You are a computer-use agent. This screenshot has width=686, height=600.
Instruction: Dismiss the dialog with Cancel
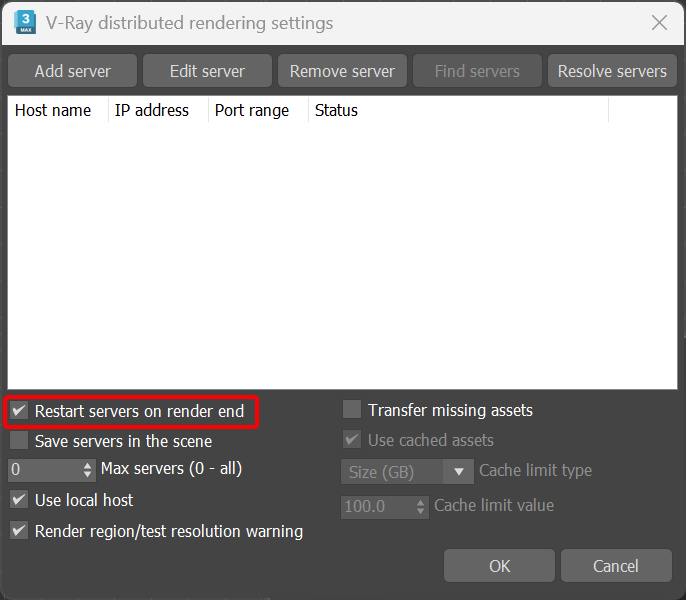point(616,566)
